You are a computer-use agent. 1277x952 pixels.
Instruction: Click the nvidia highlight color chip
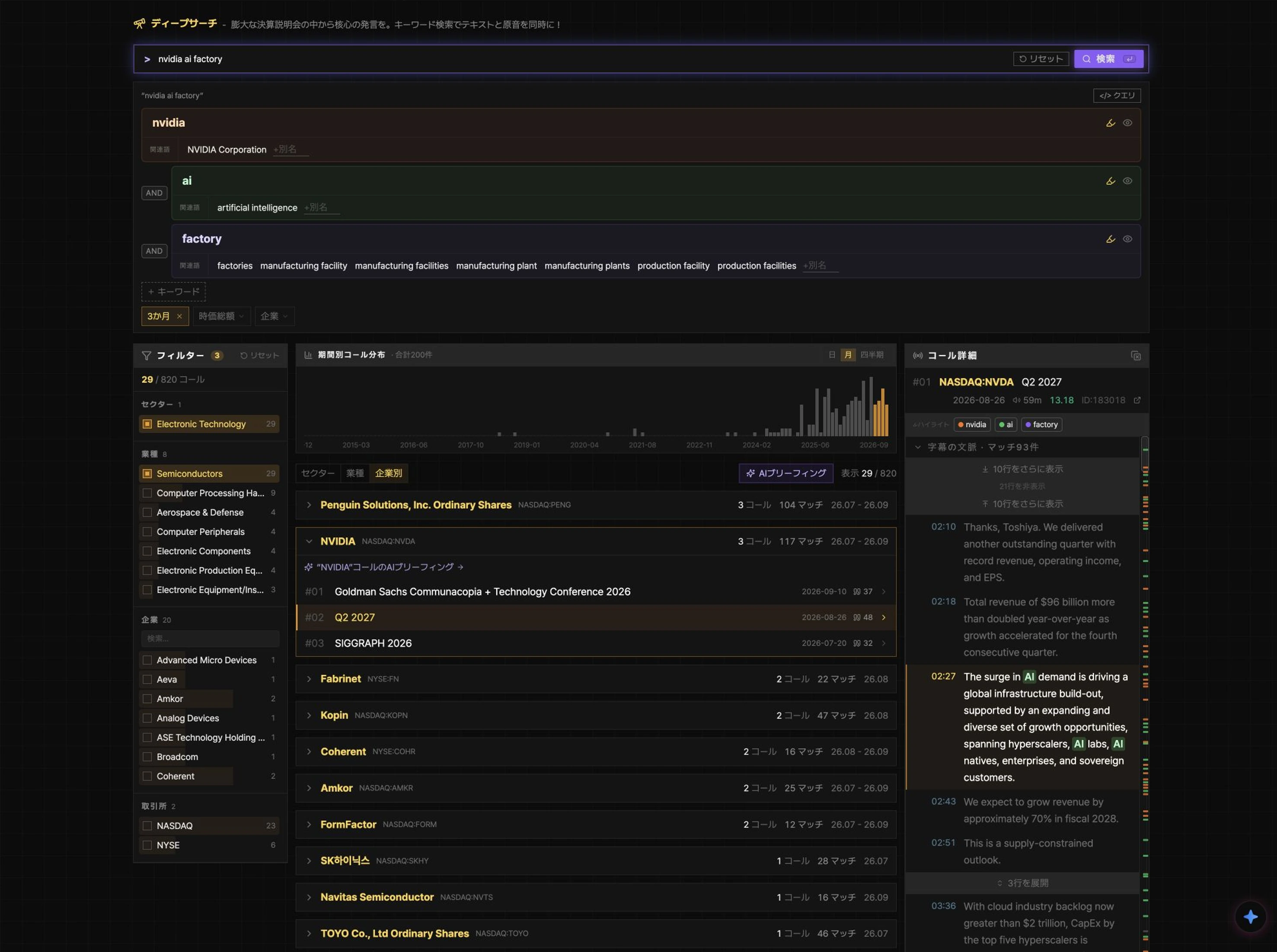972,425
